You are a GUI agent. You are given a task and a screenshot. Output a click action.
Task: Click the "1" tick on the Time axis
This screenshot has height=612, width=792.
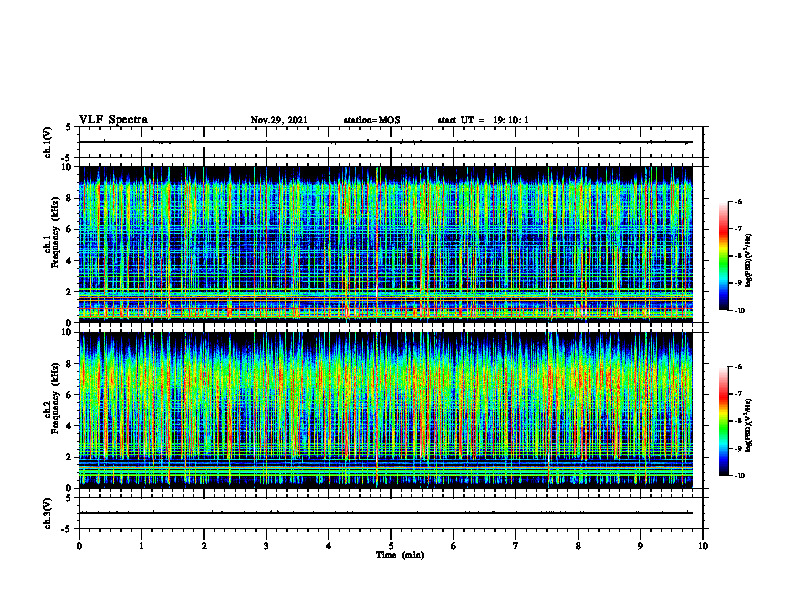click(x=141, y=546)
